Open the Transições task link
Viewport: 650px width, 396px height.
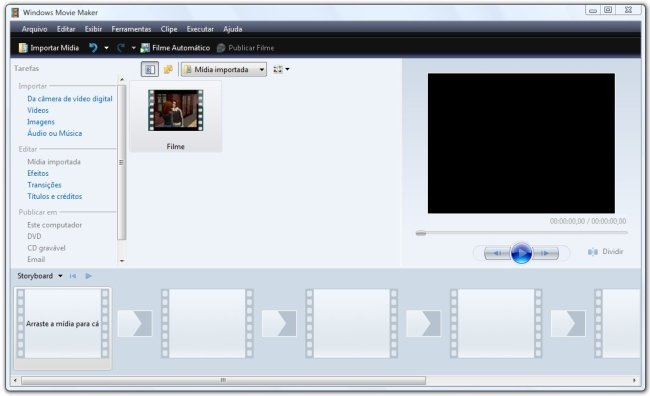(44, 185)
